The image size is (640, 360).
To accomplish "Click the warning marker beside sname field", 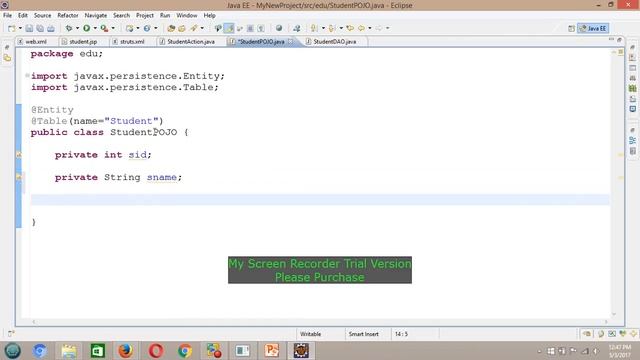I will (19, 177).
